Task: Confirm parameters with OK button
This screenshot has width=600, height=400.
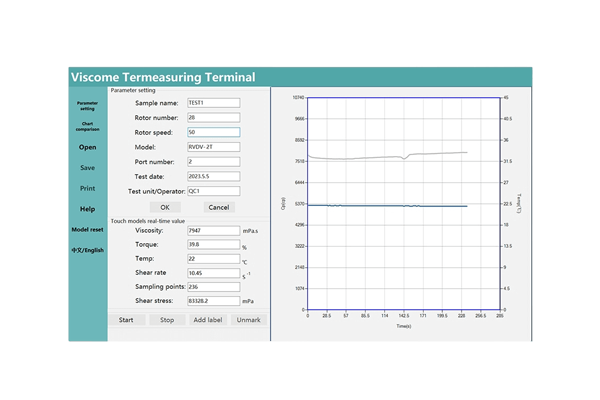Action: [x=165, y=207]
